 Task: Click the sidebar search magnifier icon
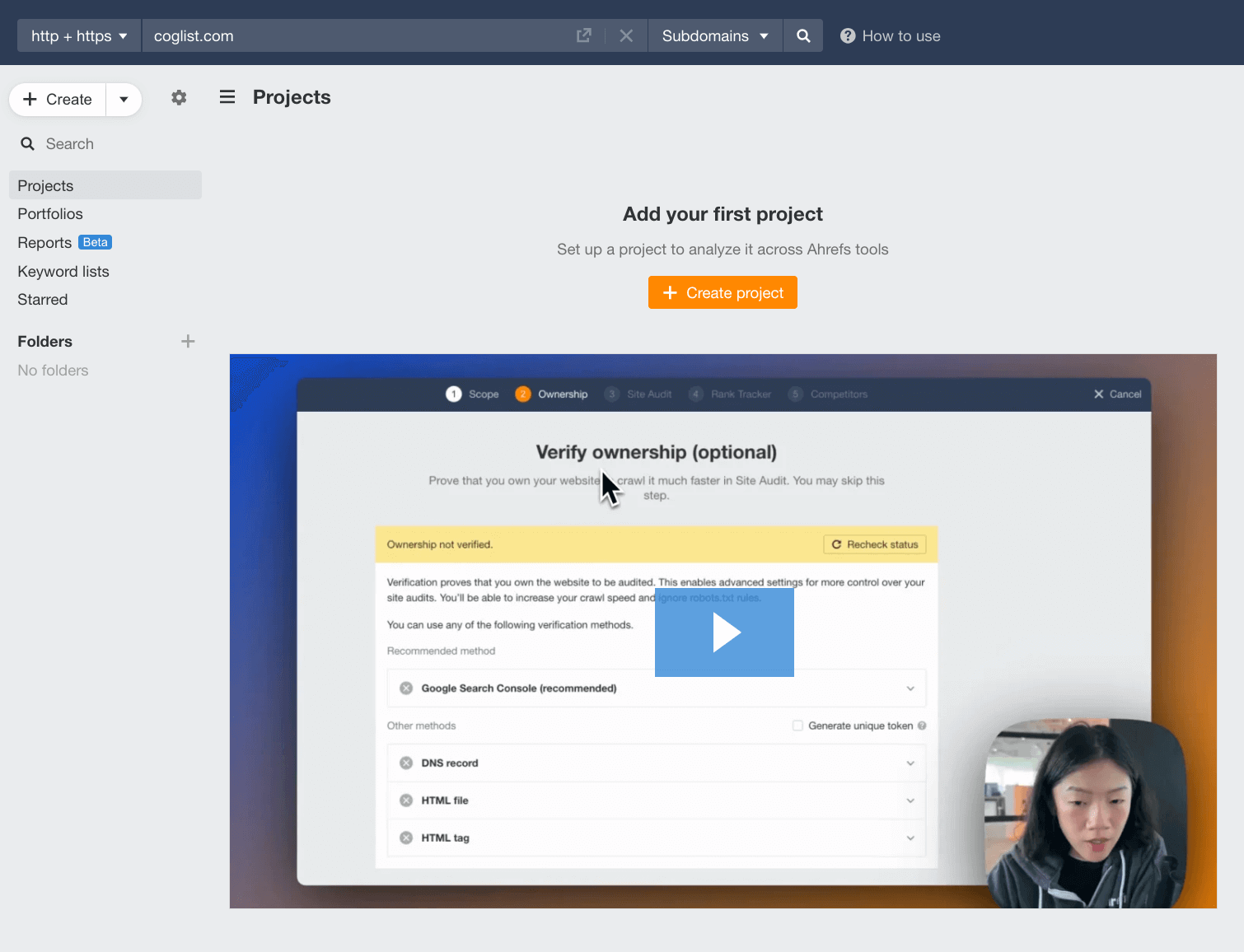tap(28, 143)
